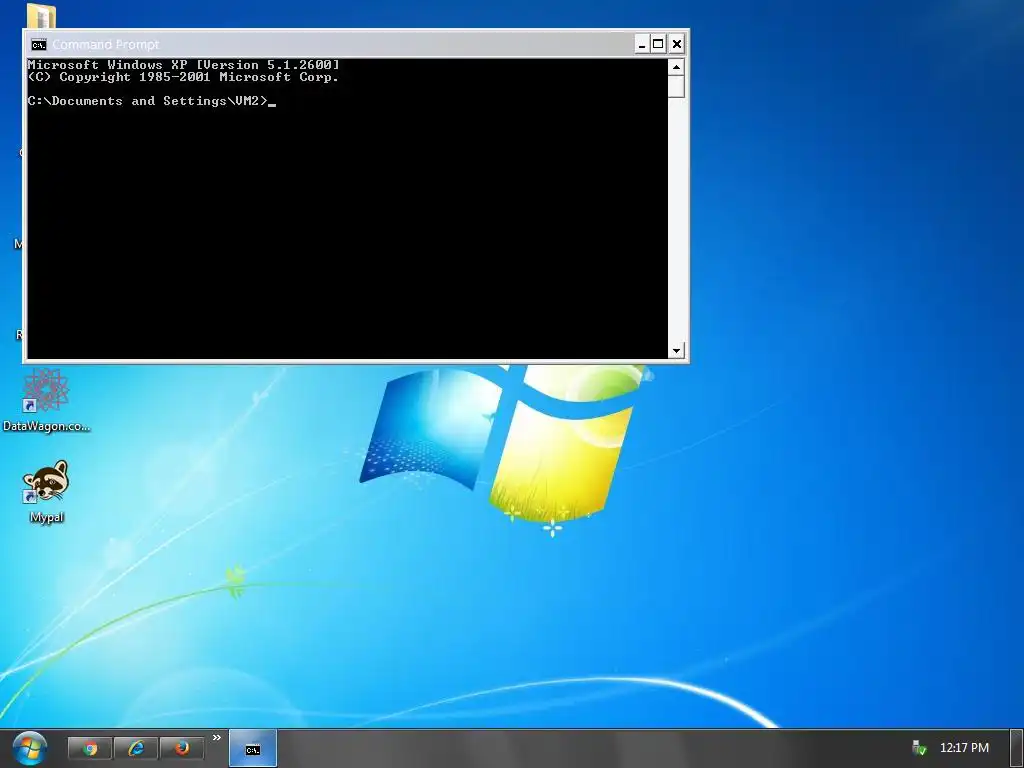Open the Command Prompt title bar system icon
This screenshot has height=768, width=1024.
(39, 44)
